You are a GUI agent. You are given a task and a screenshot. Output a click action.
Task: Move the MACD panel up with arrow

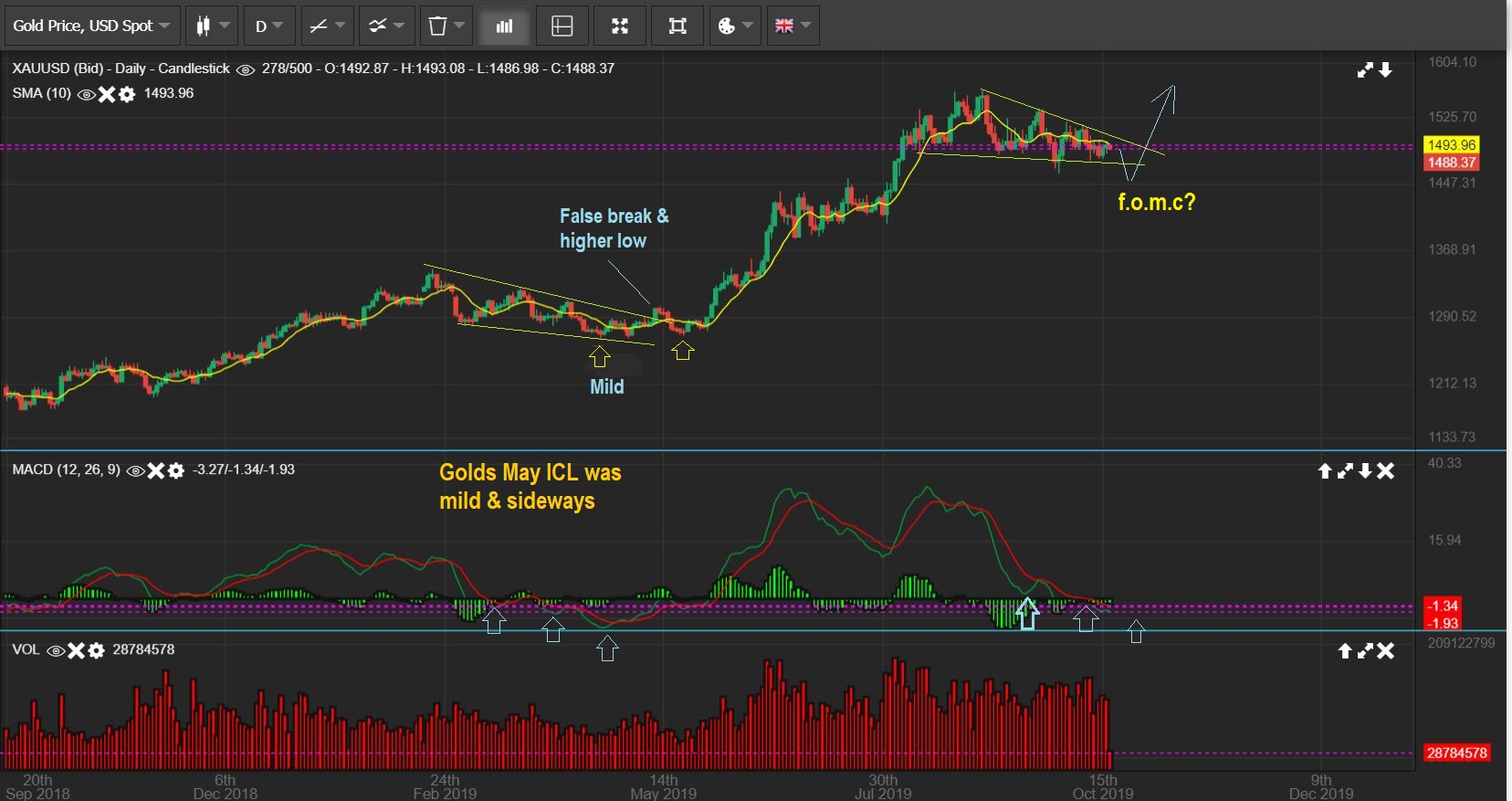[x=1325, y=470]
